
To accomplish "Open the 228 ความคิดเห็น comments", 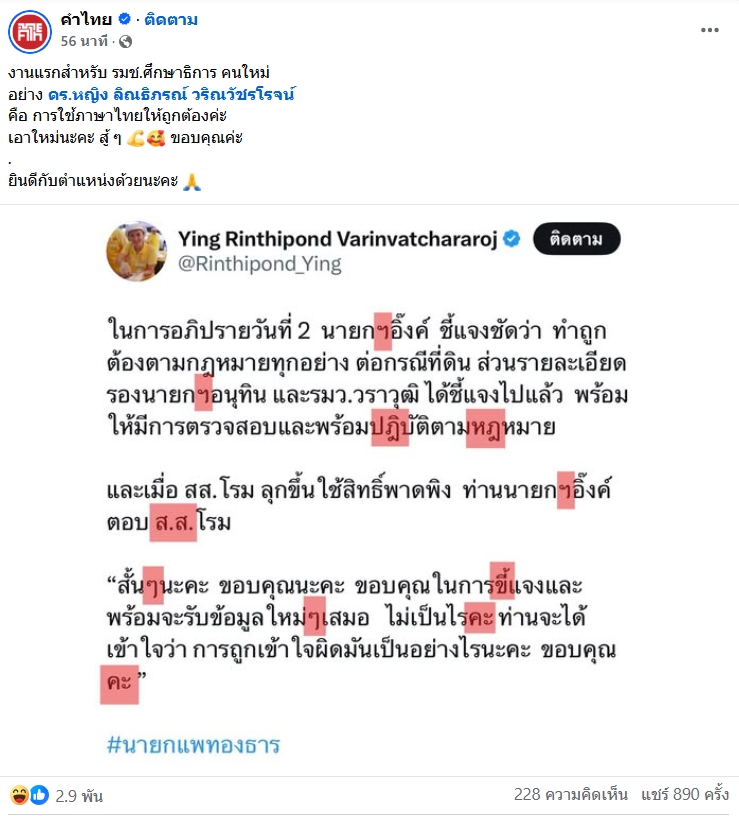I will tap(570, 794).
